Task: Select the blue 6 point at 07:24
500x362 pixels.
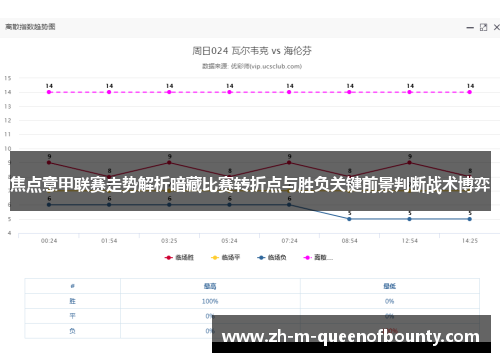Action: click(x=289, y=205)
